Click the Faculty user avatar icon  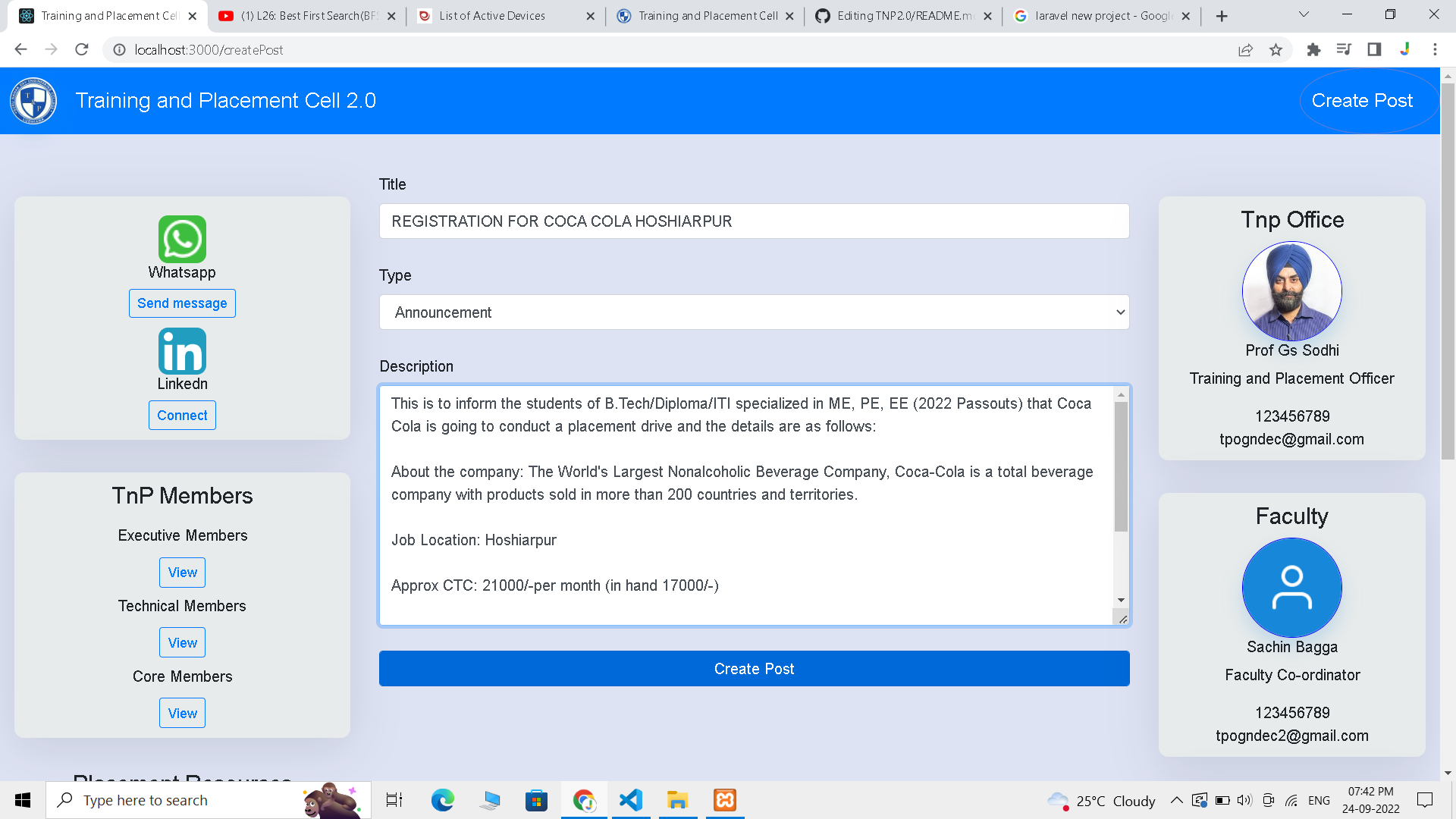click(x=1291, y=588)
